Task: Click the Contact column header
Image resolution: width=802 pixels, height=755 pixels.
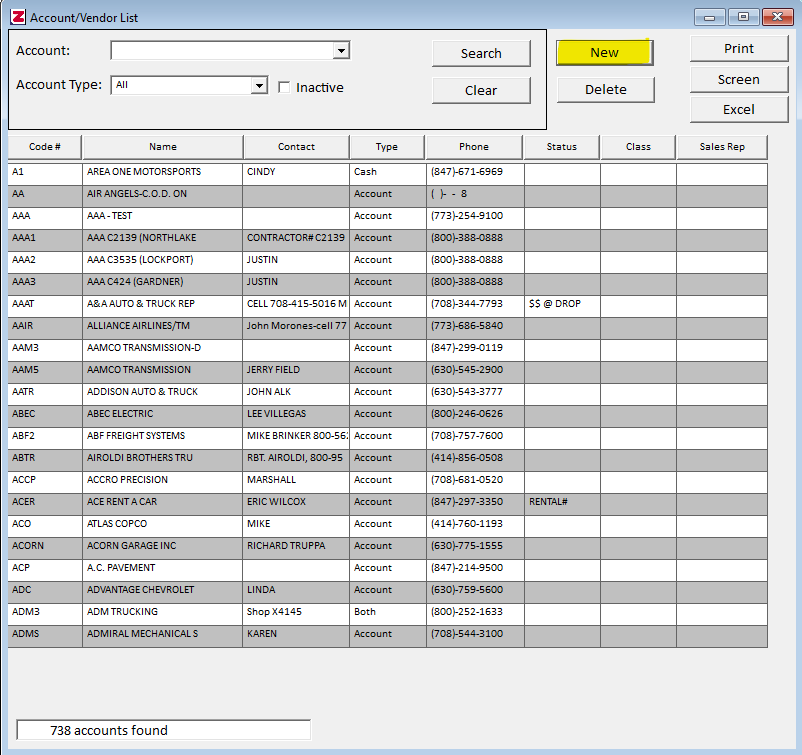Action: coord(296,147)
